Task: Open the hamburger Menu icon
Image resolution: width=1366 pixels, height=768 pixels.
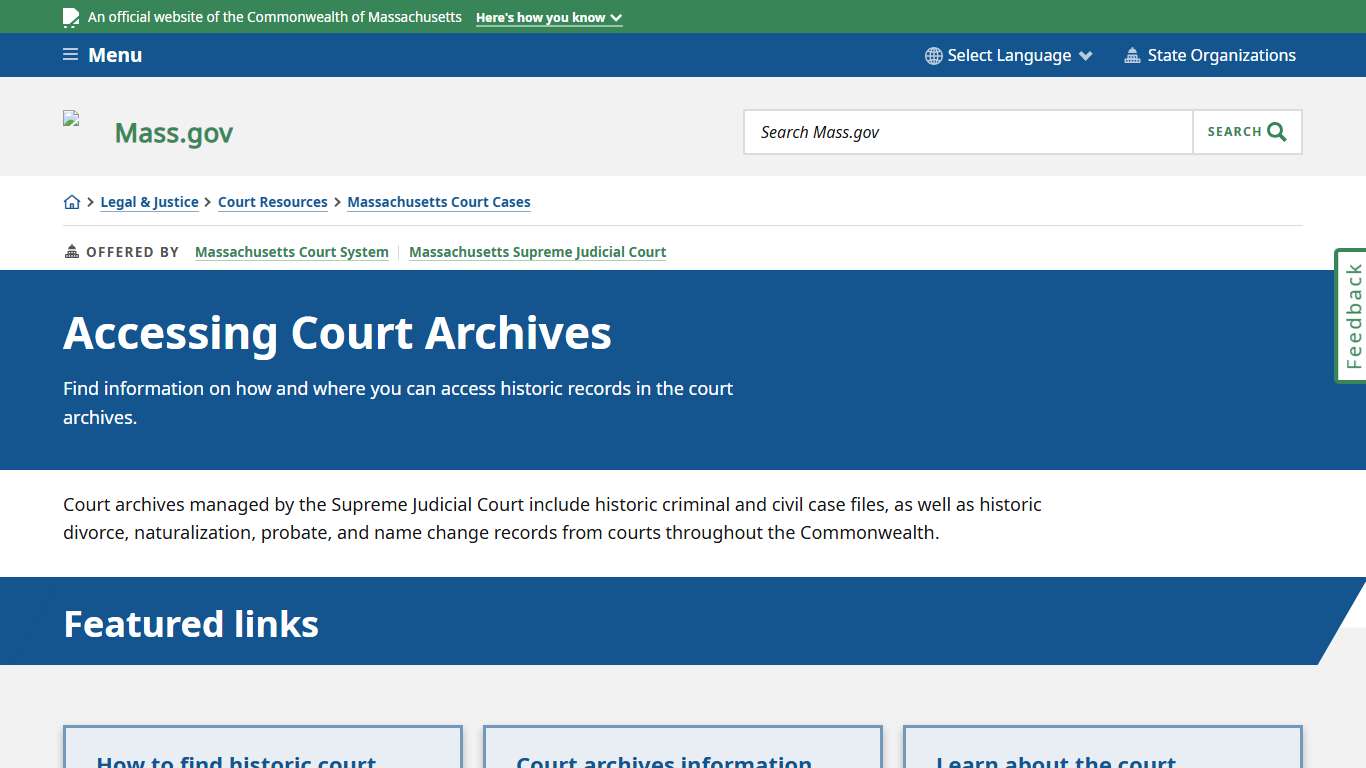Action: 69,55
